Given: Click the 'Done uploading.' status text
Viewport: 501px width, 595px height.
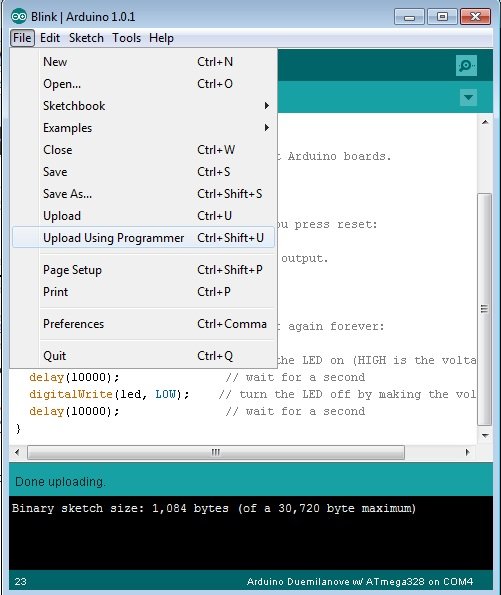Looking at the screenshot, I should point(61,482).
